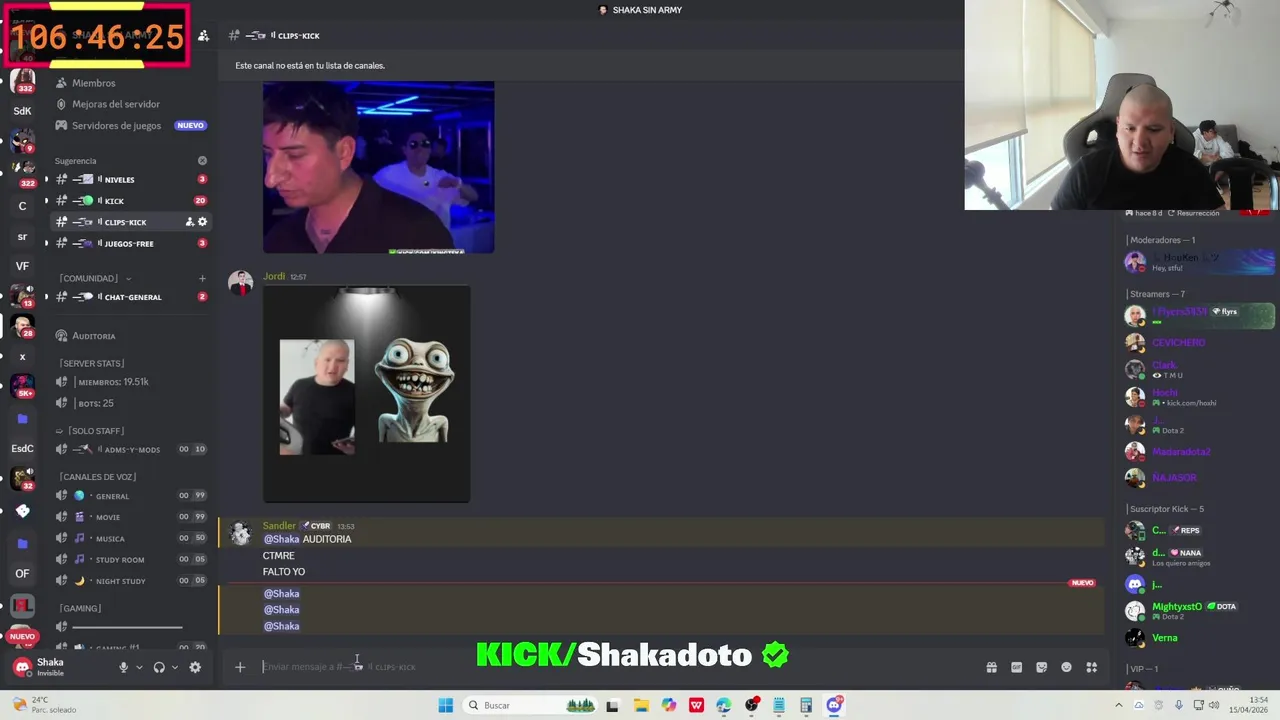This screenshot has height=720, width=1280.
Task: Open the emoji picker
Action: (x=1066, y=667)
